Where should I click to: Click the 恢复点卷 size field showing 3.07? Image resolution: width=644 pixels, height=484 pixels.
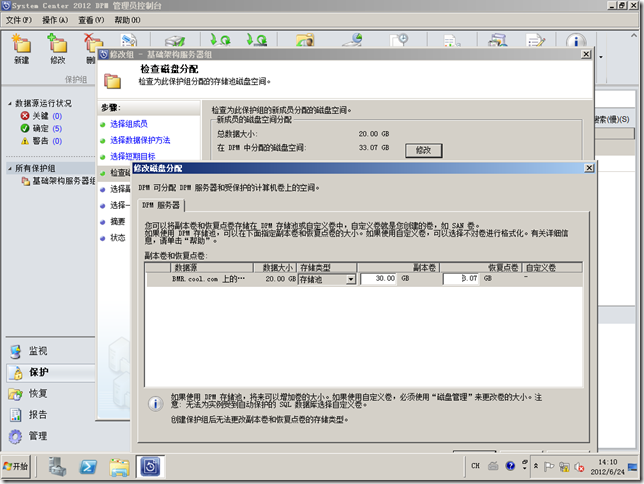click(x=461, y=279)
